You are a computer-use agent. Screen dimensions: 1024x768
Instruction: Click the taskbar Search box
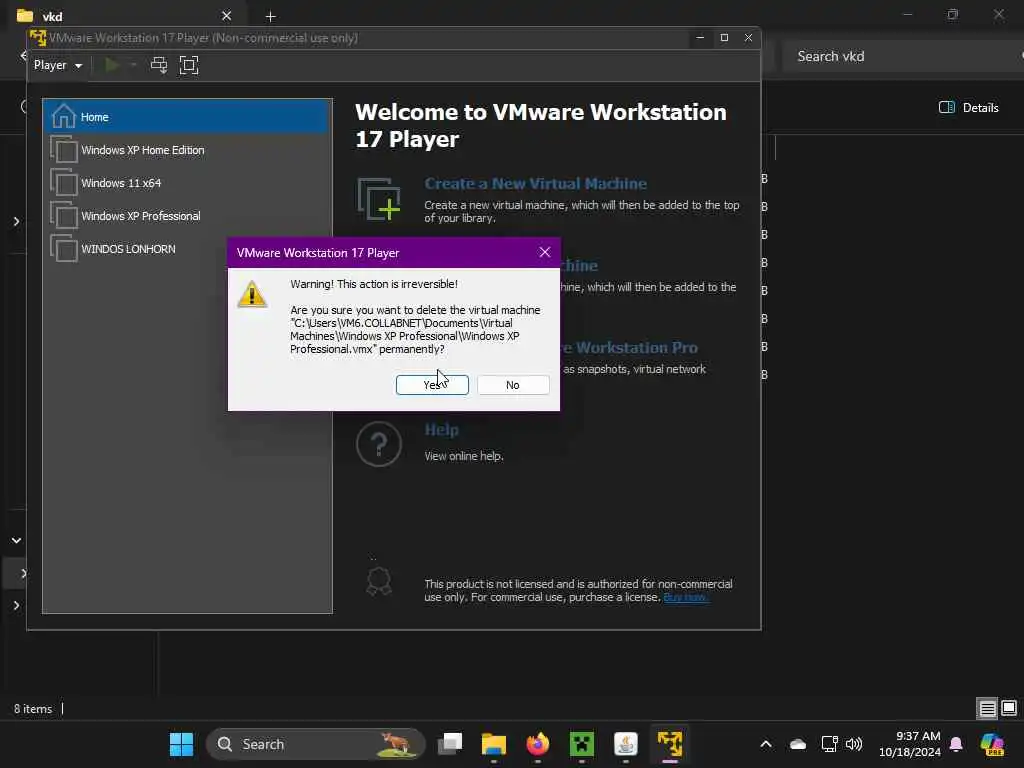pyautogui.click(x=316, y=744)
